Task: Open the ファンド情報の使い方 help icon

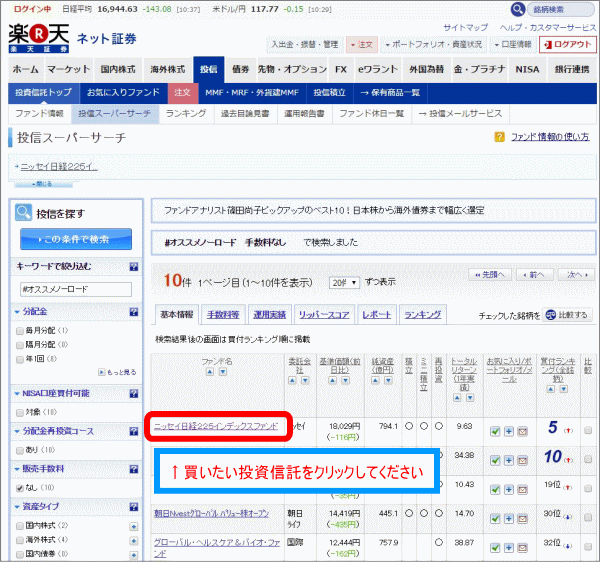Action: [x=499, y=137]
